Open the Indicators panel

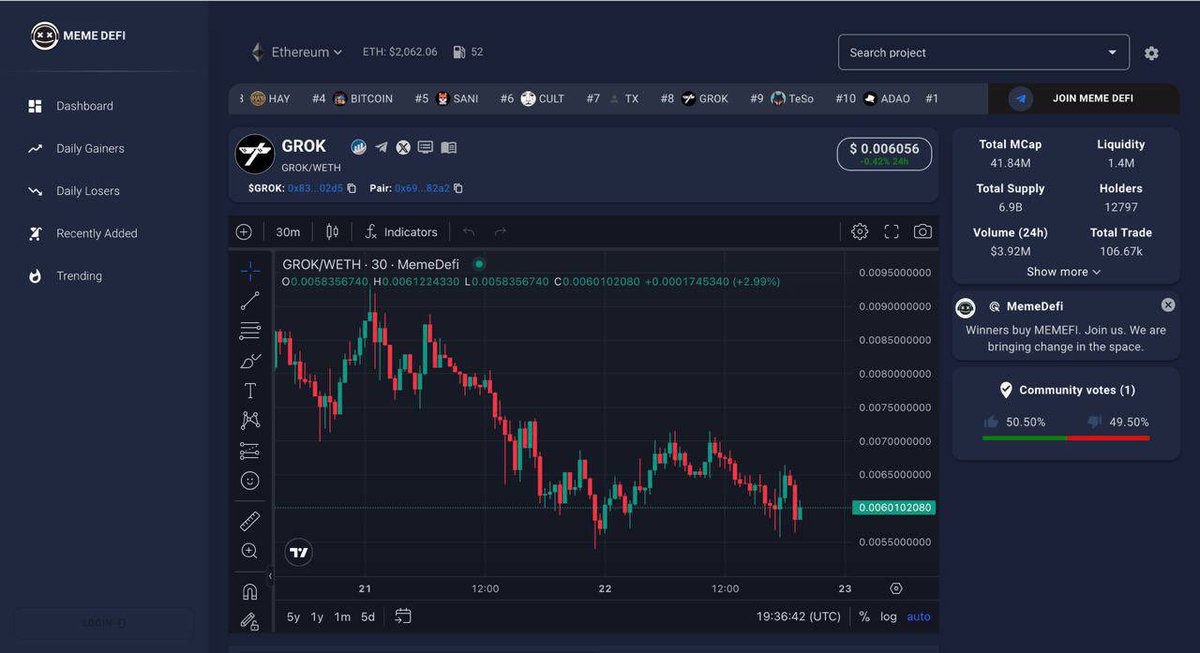[402, 231]
